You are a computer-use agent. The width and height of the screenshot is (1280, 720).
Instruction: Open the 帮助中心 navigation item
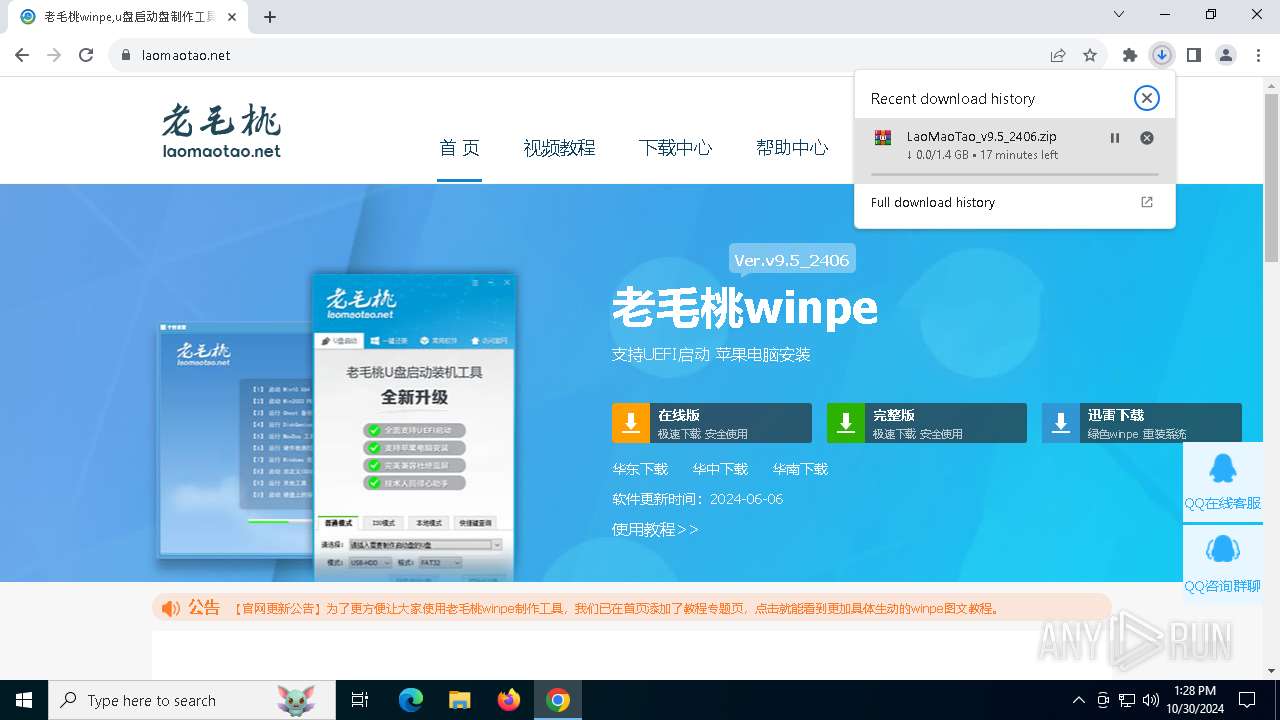(x=792, y=148)
